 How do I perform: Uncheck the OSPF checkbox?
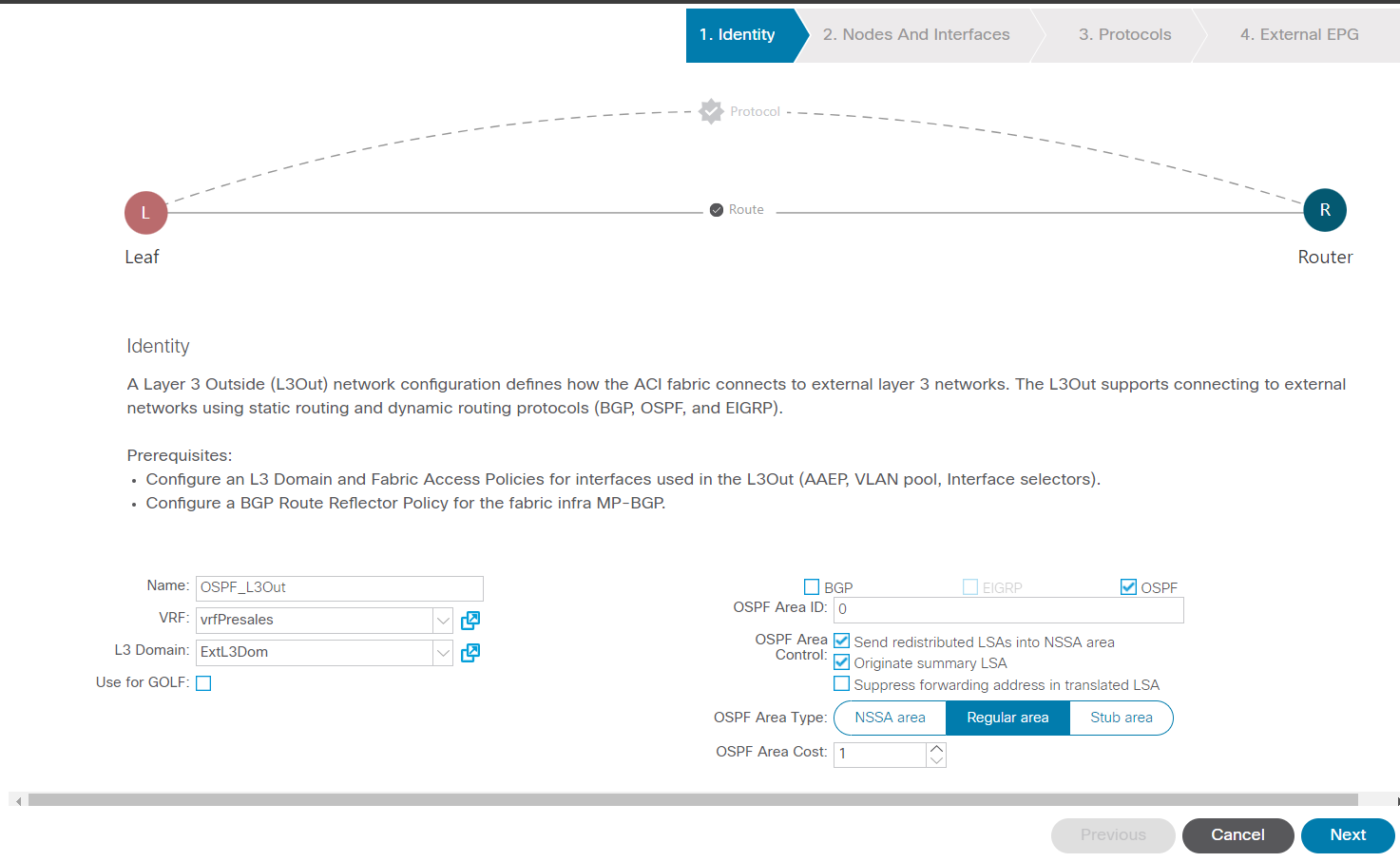pyautogui.click(x=1128, y=587)
